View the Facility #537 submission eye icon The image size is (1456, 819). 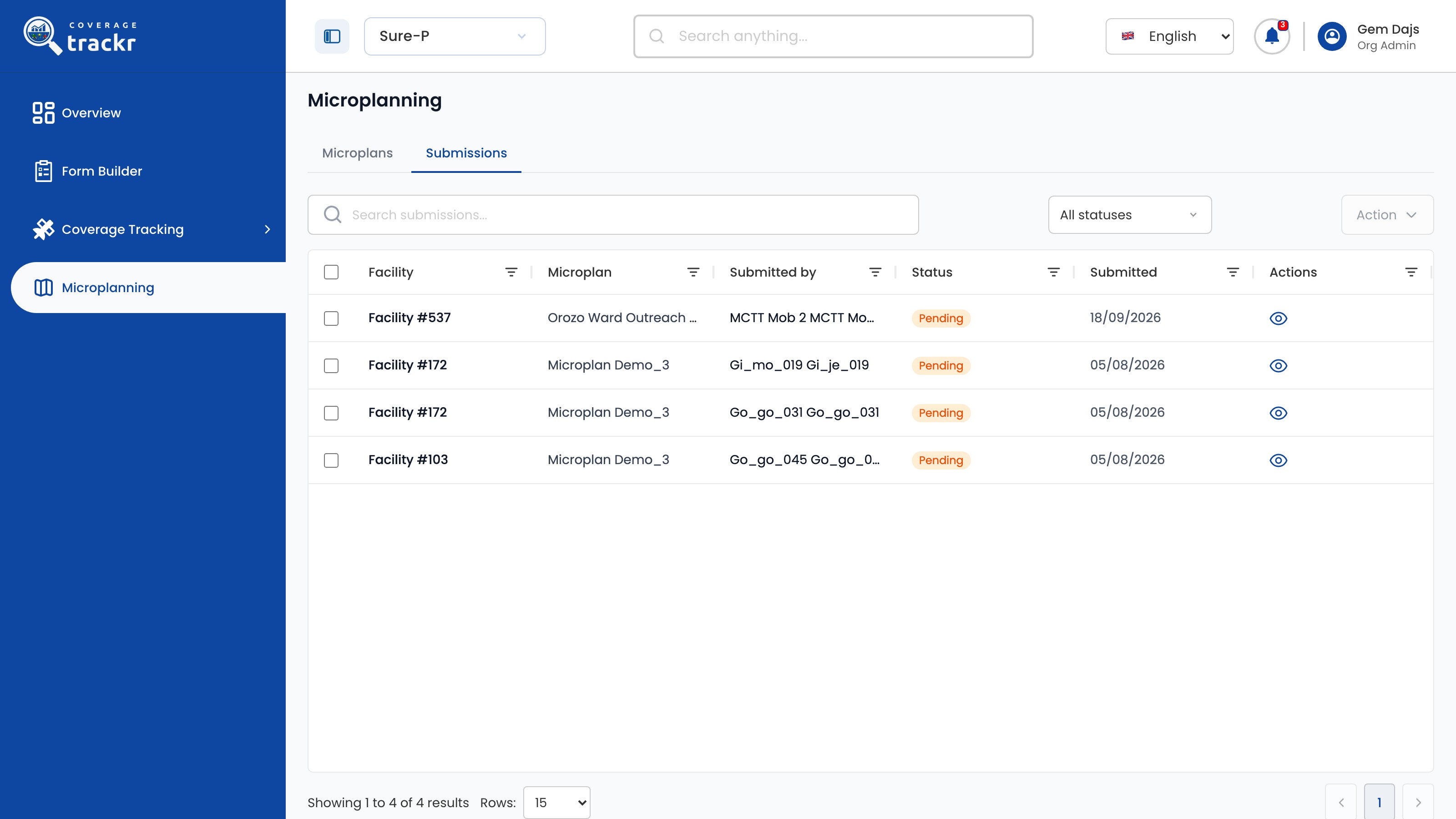[1278, 318]
